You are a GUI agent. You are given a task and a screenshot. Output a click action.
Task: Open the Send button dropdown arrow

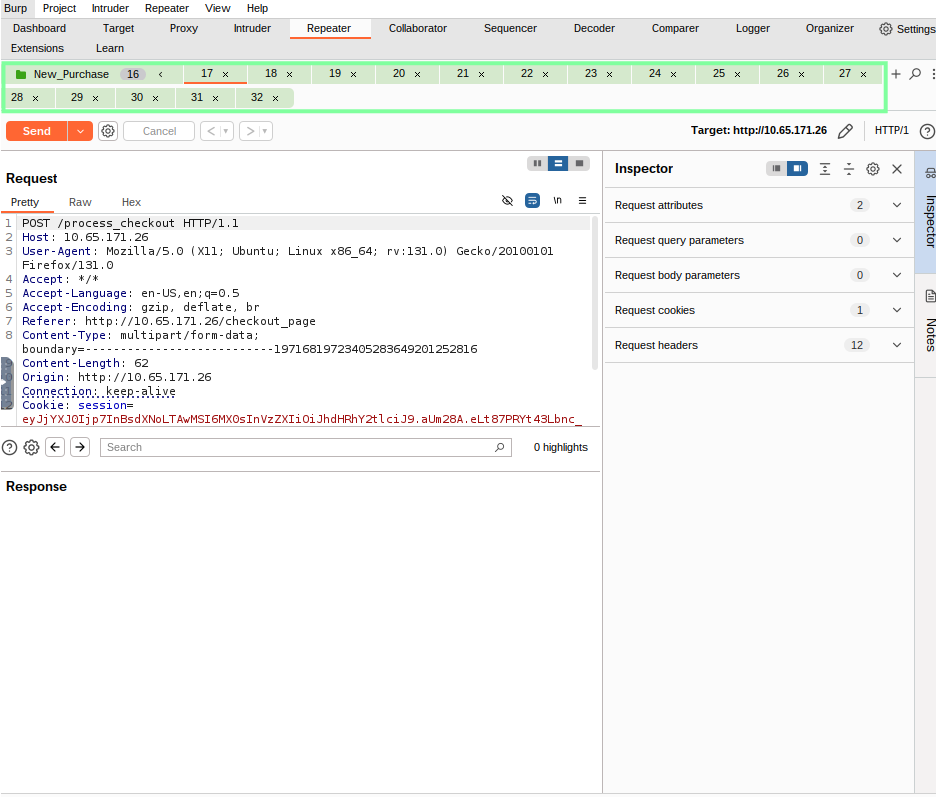pos(80,131)
